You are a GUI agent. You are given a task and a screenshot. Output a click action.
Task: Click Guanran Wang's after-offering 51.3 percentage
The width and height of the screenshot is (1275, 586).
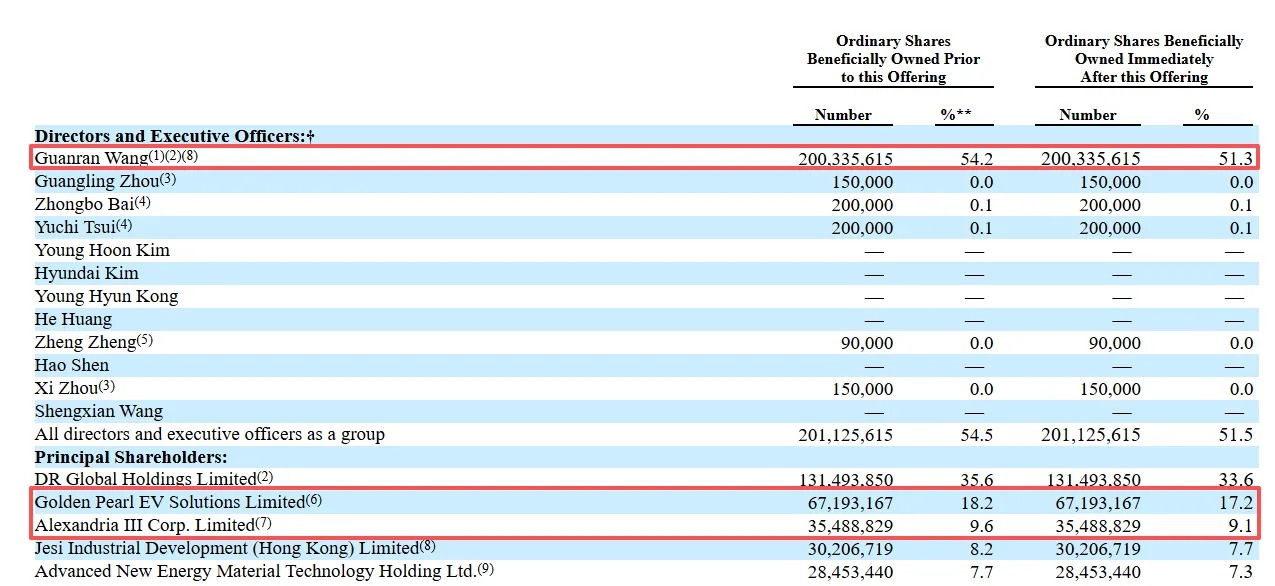(1237, 159)
